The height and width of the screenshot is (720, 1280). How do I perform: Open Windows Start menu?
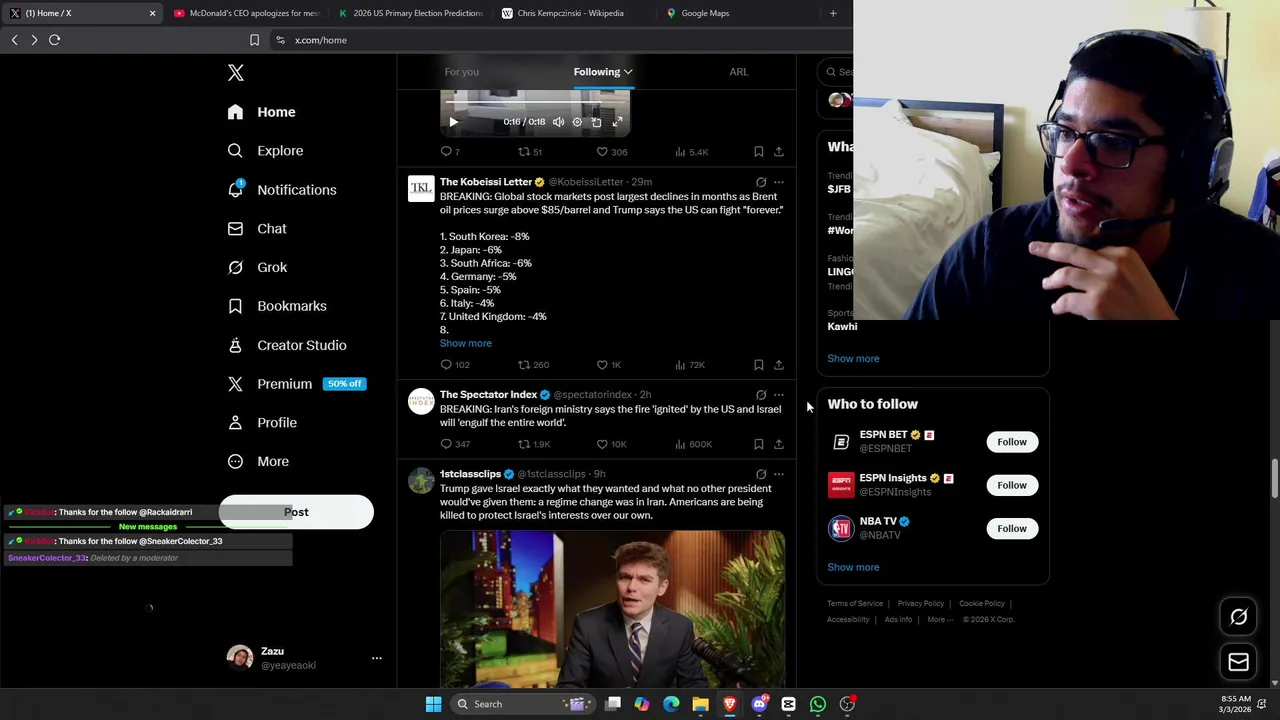(x=433, y=704)
